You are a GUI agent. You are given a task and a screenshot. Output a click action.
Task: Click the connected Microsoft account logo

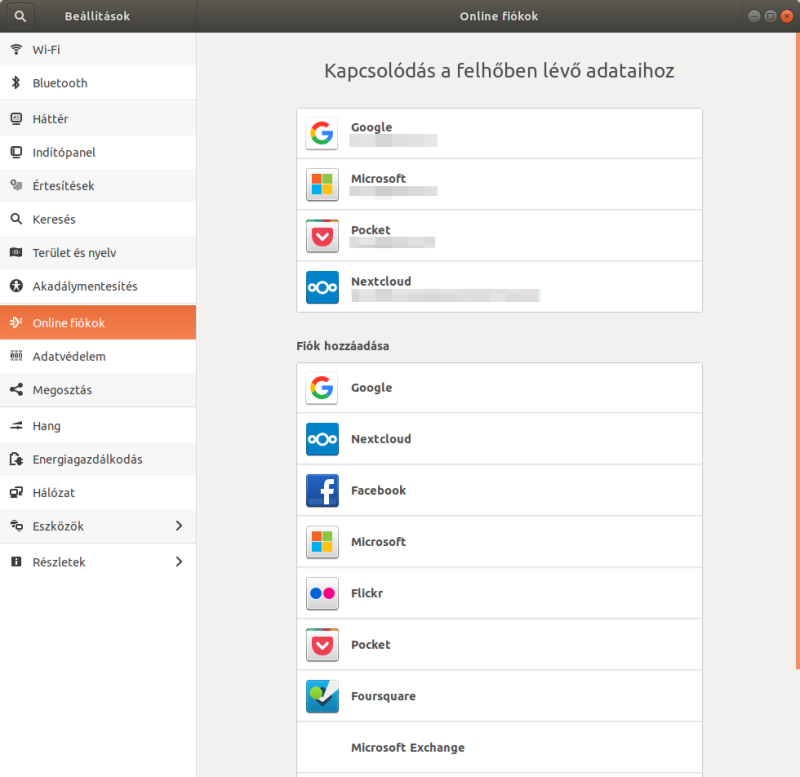[x=322, y=184]
